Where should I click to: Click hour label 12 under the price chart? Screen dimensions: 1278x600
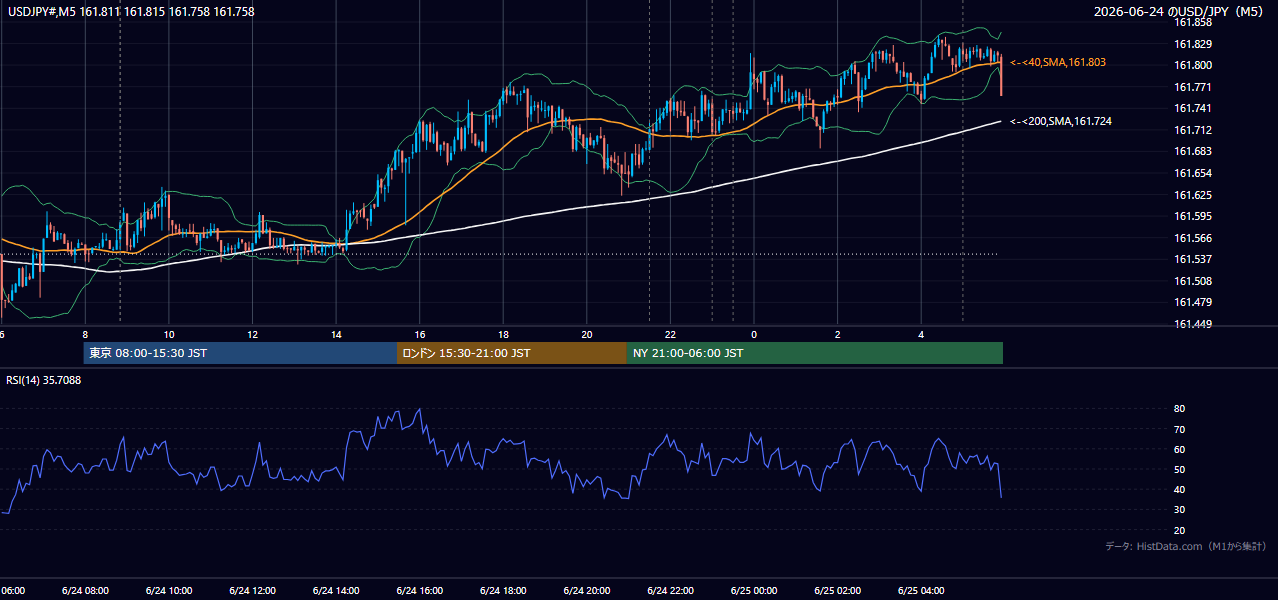253,334
